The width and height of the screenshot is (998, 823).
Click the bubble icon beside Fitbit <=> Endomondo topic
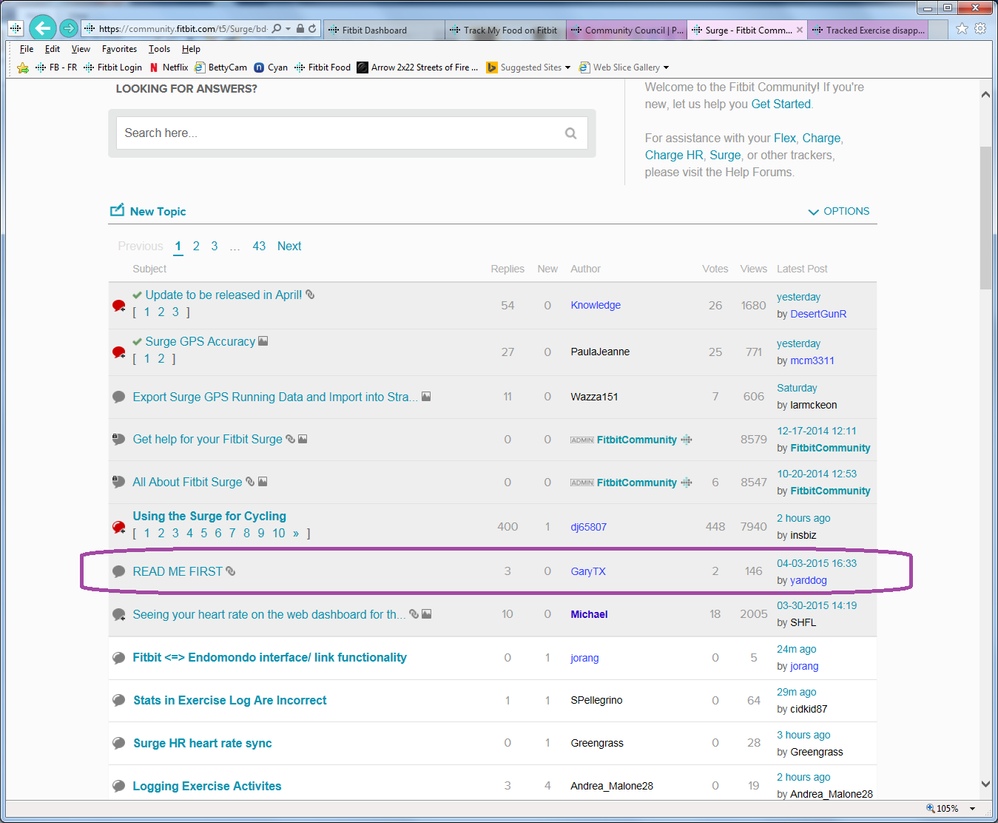click(118, 658)
